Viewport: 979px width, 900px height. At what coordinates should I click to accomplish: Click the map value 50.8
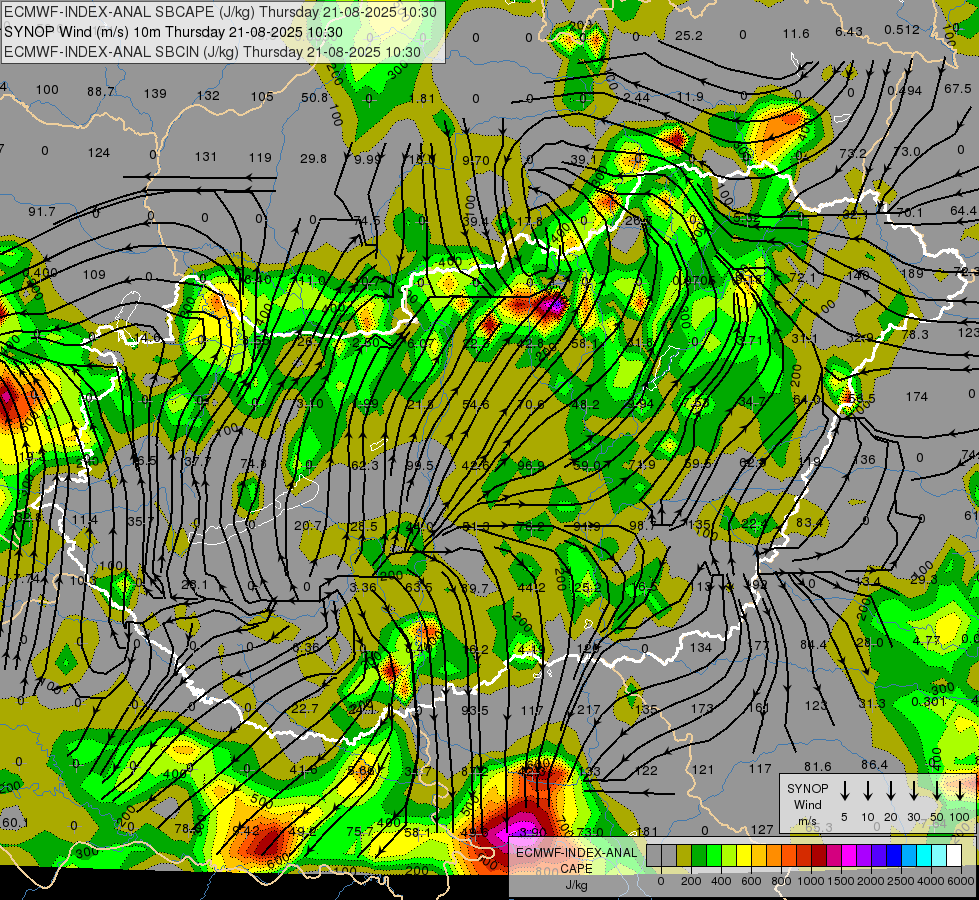coord(315,97)
